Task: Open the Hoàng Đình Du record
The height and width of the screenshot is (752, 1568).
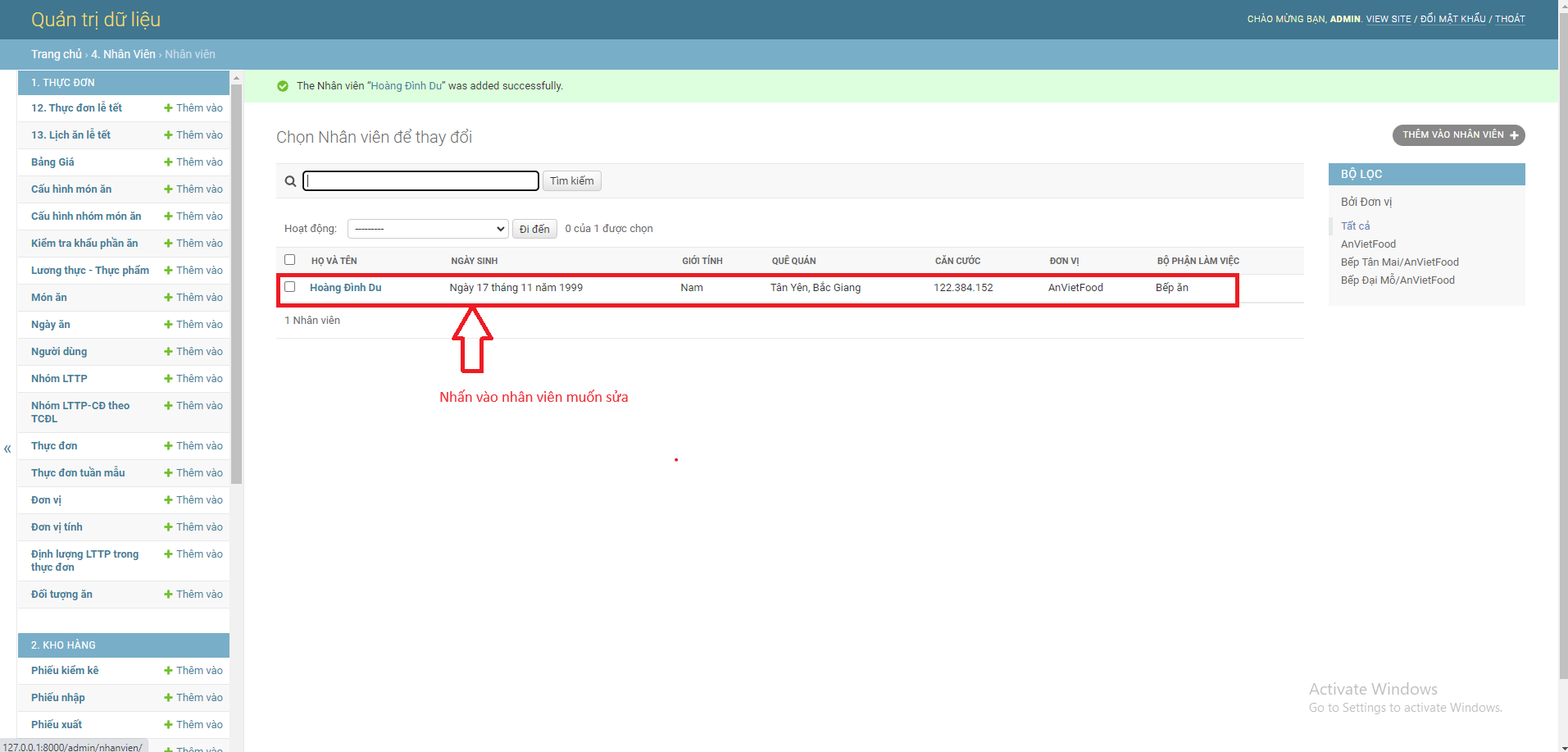Action: click(x=344, y=287)
